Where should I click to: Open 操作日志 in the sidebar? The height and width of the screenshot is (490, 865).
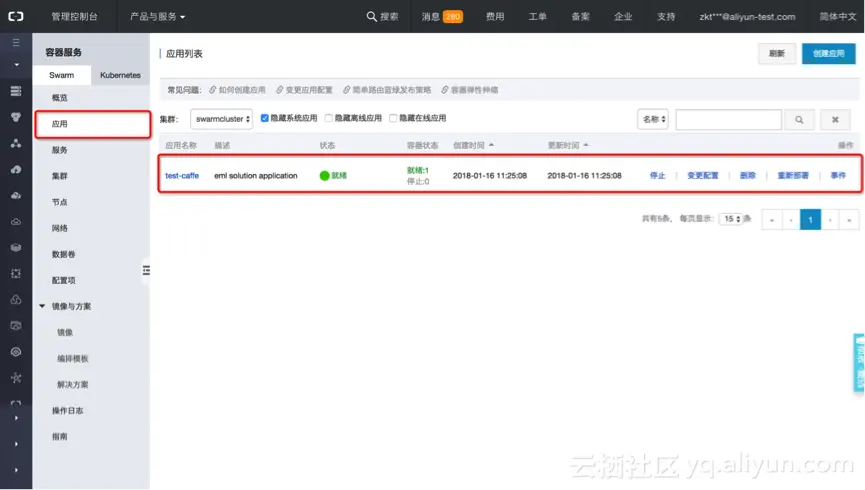point(67,411)
